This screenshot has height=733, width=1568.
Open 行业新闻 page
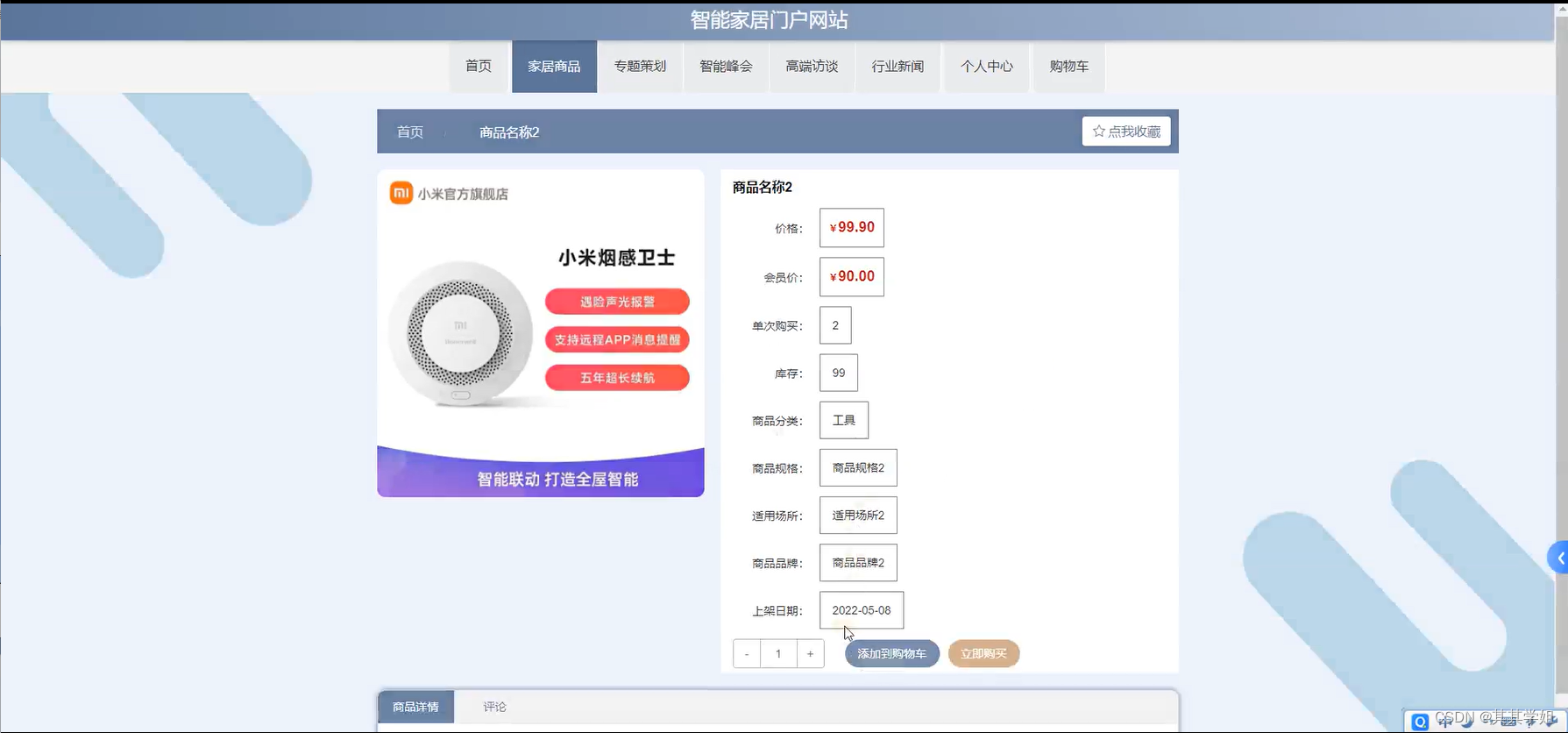898,67
